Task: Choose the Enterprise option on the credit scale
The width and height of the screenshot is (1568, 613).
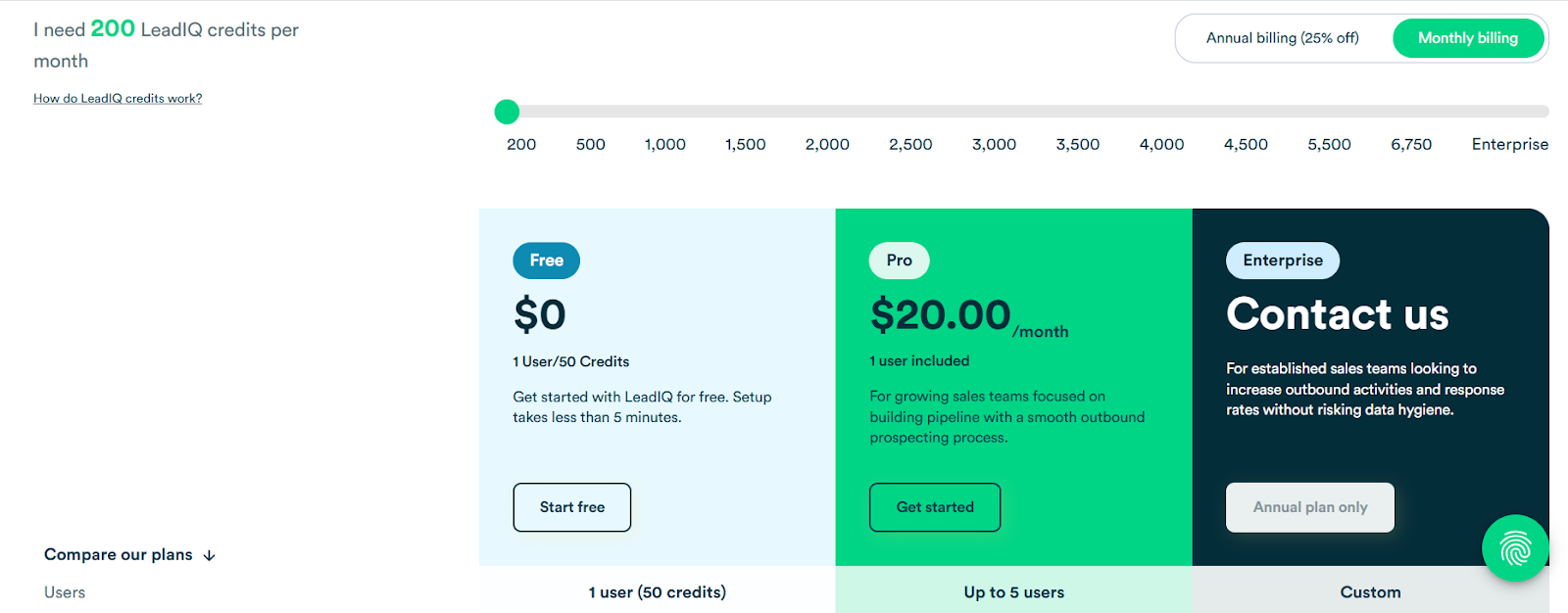Action: point(1508,144)
